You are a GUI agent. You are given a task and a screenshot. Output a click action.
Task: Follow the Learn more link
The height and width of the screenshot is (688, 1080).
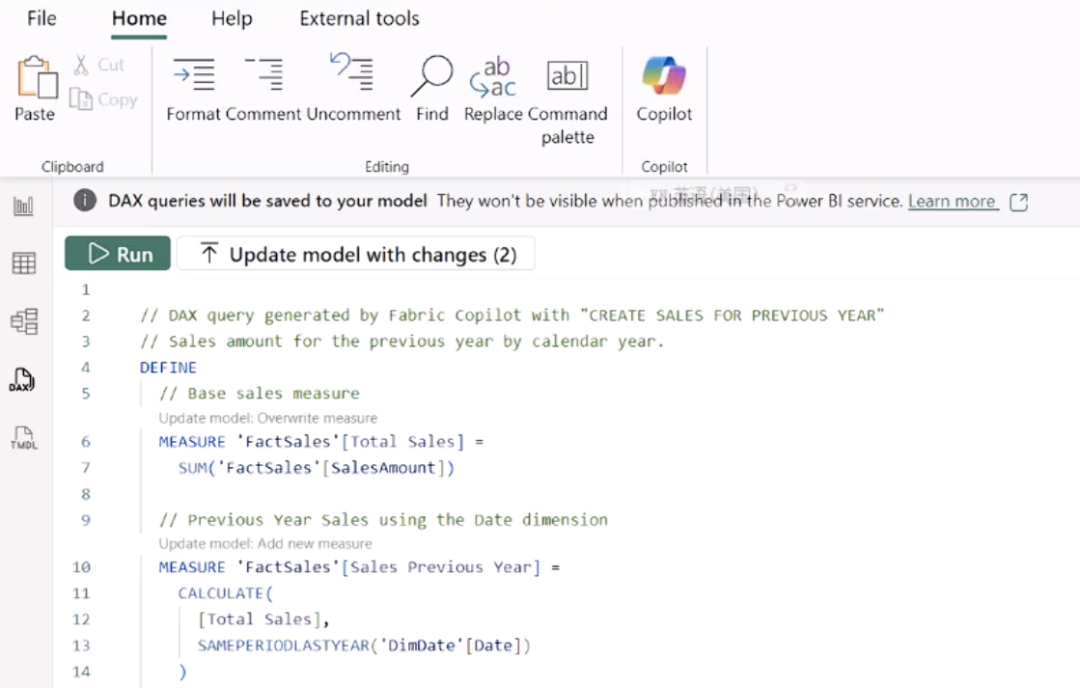pyautogui.click(x=952, y=201)
